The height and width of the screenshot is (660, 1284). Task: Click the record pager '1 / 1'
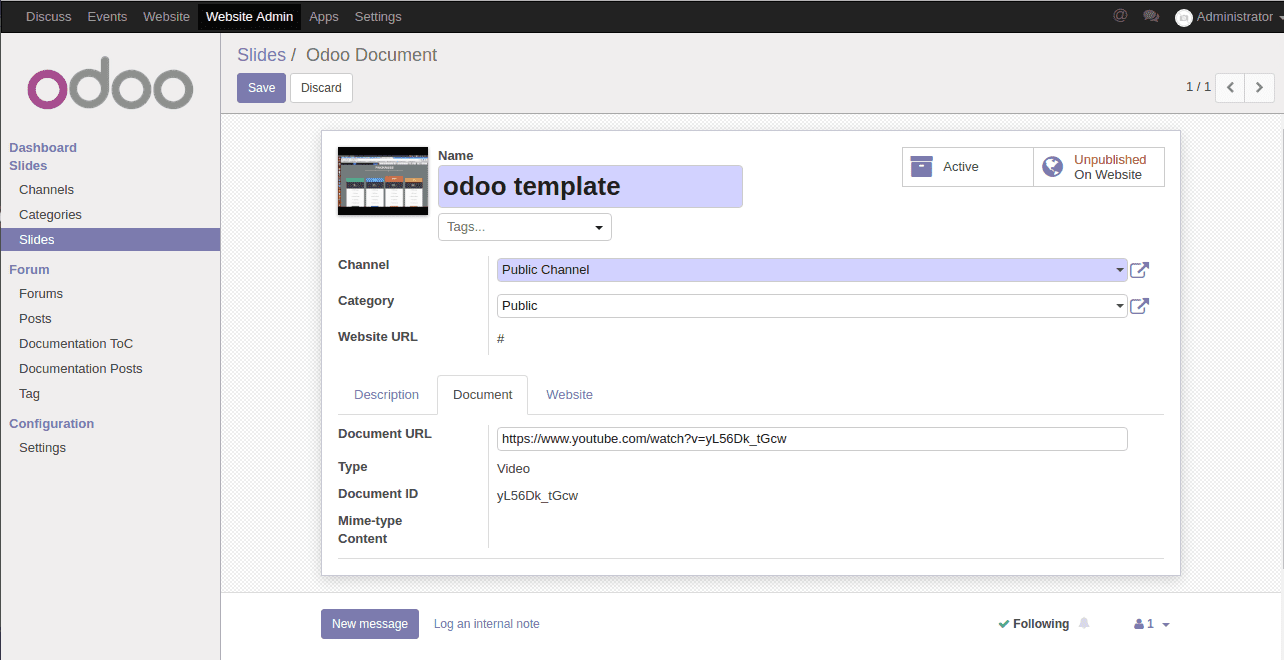1198,87
